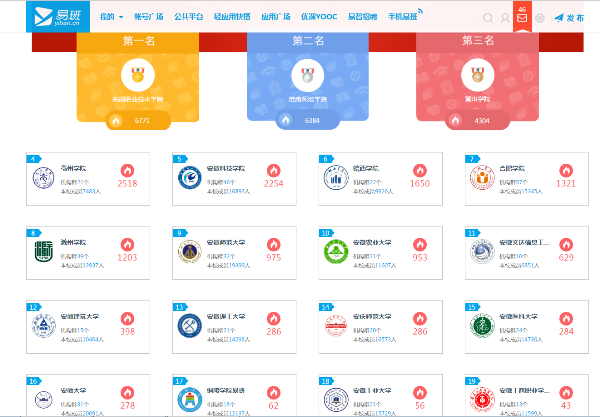Click the school logo on rank 4 card

[43, 178]
